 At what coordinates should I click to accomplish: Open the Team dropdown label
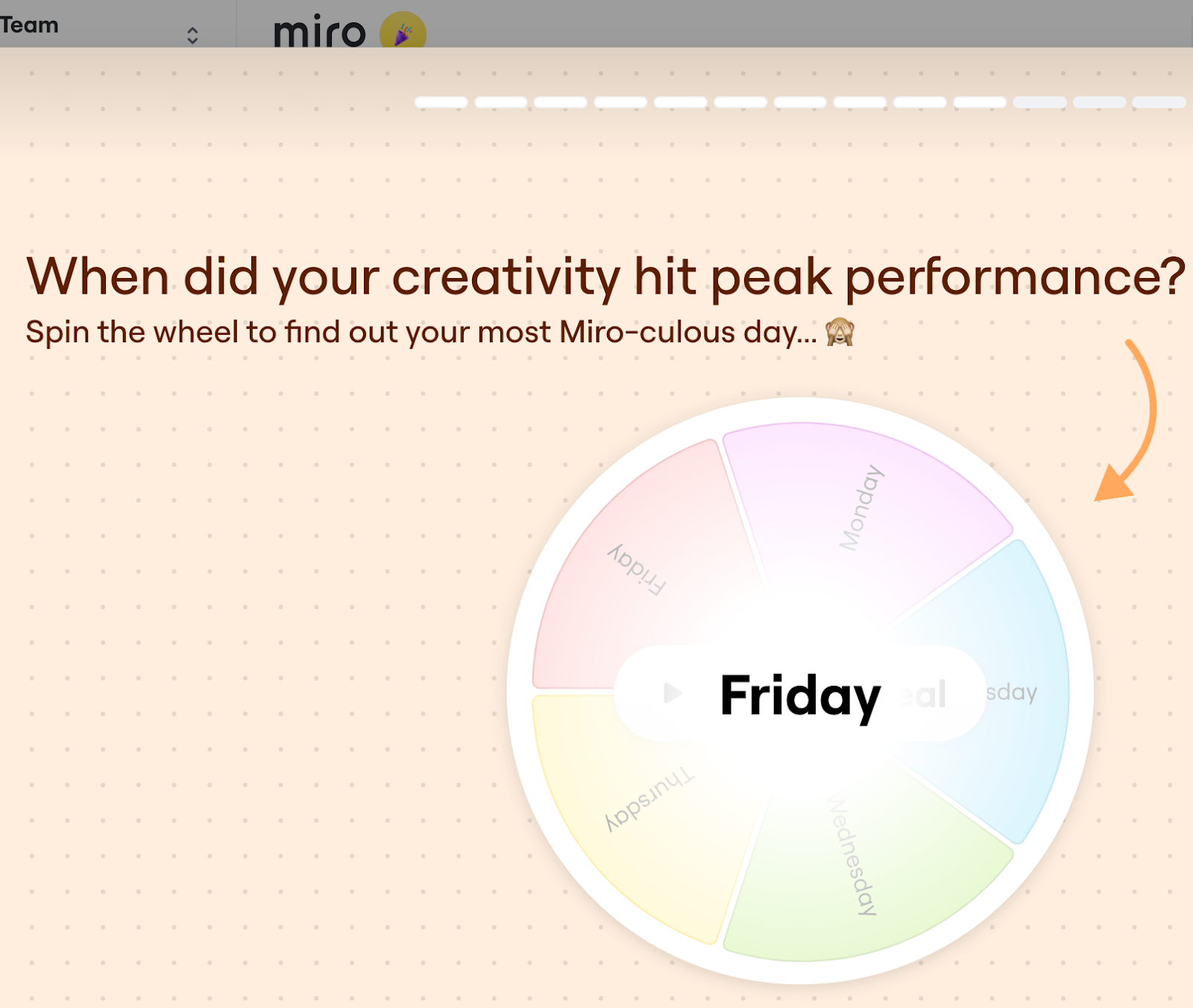pyautogui.click(x=29, y=25)
